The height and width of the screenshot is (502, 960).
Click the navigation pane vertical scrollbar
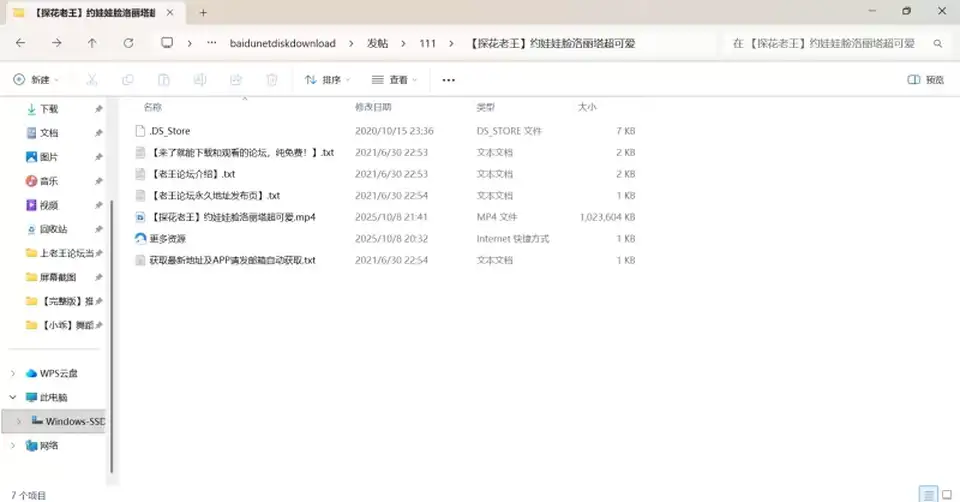pyautogui.click(x=111, y=337)
